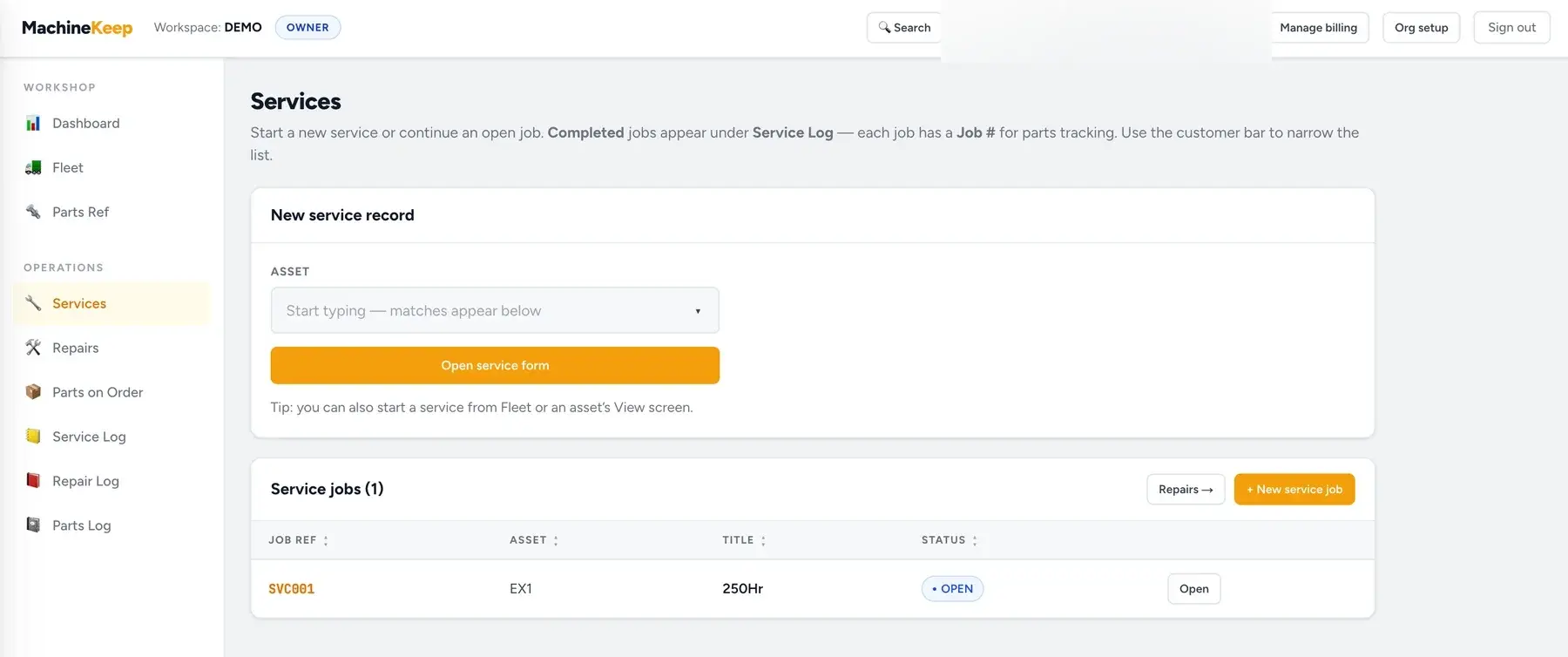
Task: Click the Dashboard bar chart icon
Action: point(33,123)
